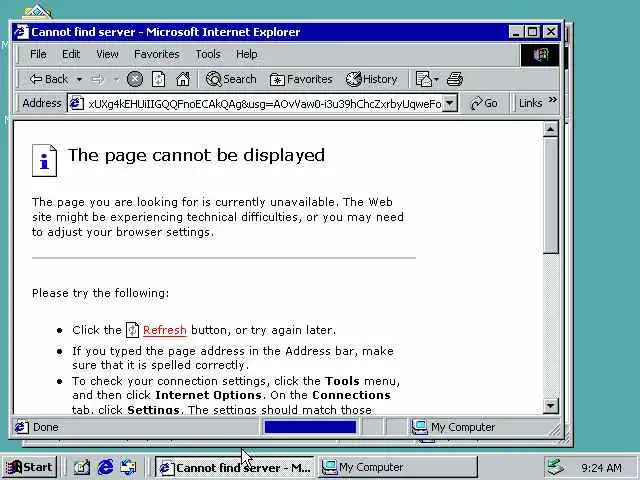
Task: Expand the Address bar dropdown arrow
Action: (449, 104)
